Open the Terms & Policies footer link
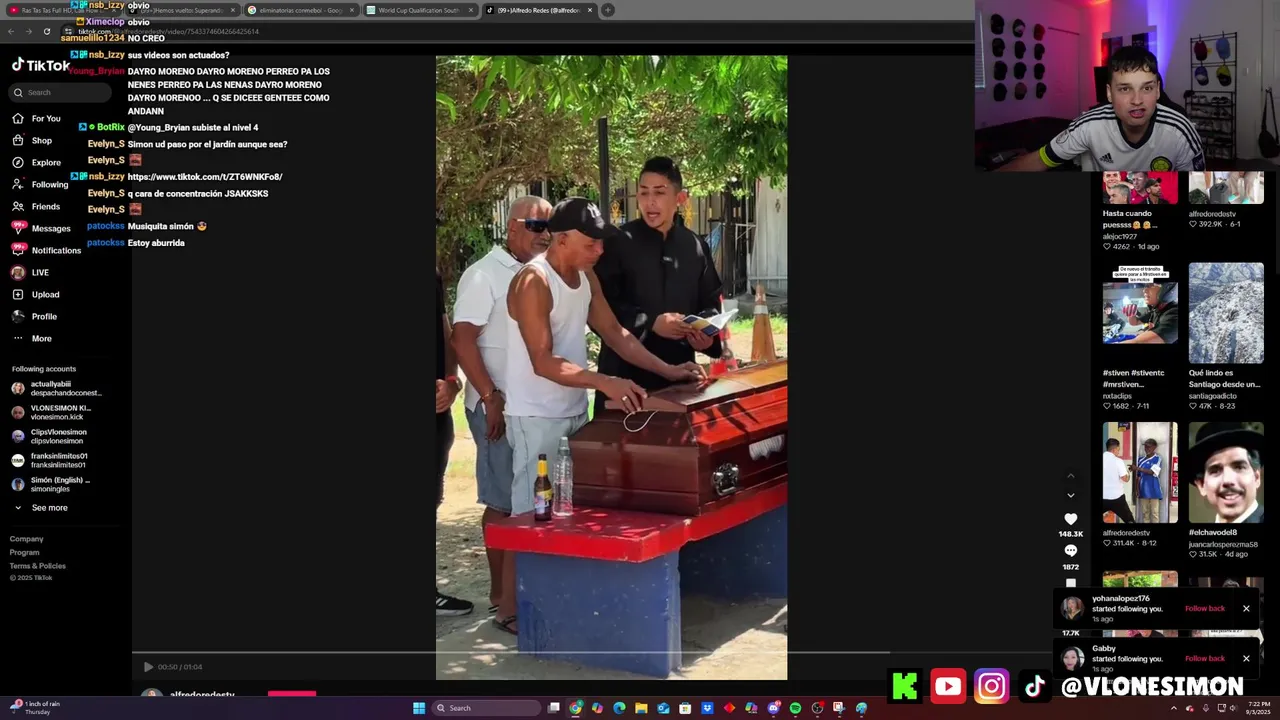This screenshot has height=720, width=1280. tap(38, 565)
